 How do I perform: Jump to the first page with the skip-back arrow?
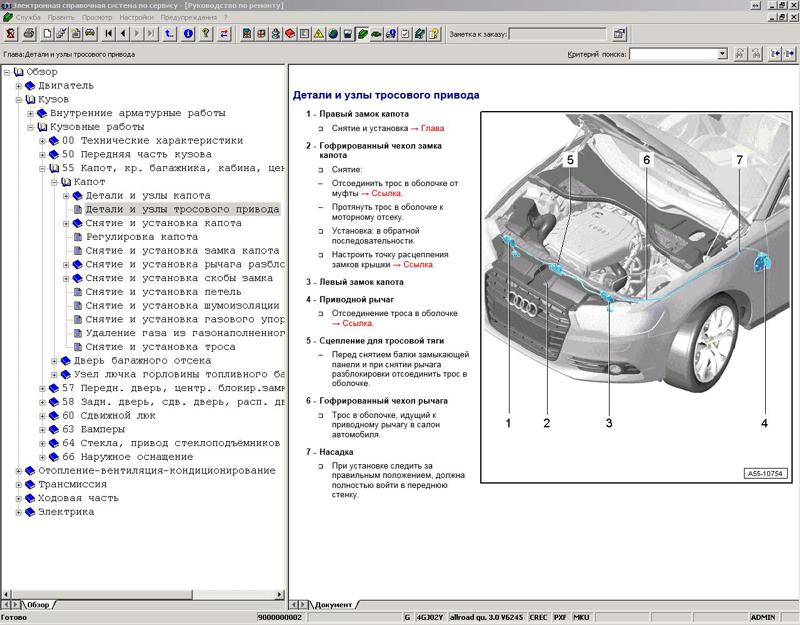pyautogui.click(x=109, y=34)
